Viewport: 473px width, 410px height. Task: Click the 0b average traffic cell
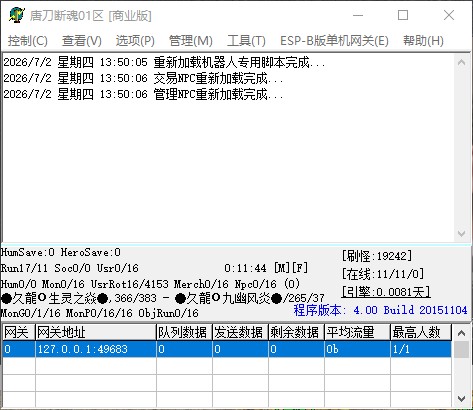pyautogui.click(x=357, y=349)
